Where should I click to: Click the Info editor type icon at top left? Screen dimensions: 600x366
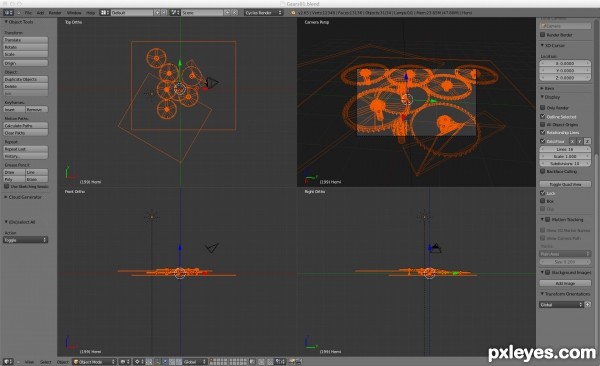8,13
